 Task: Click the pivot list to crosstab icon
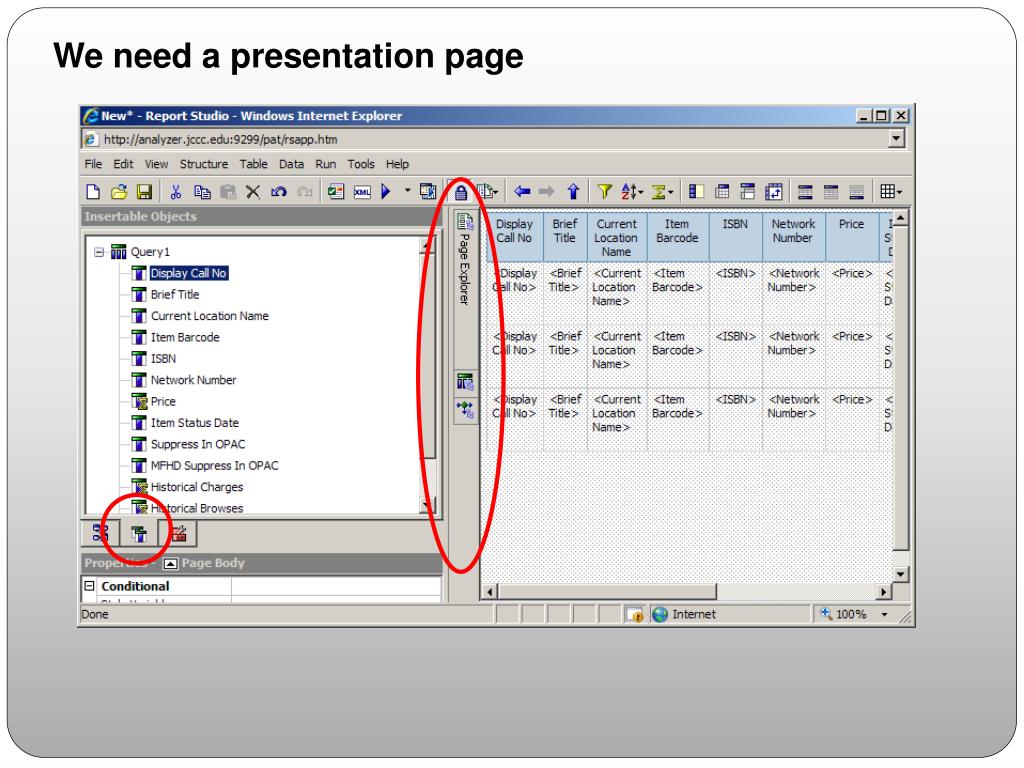coord(722,191)
